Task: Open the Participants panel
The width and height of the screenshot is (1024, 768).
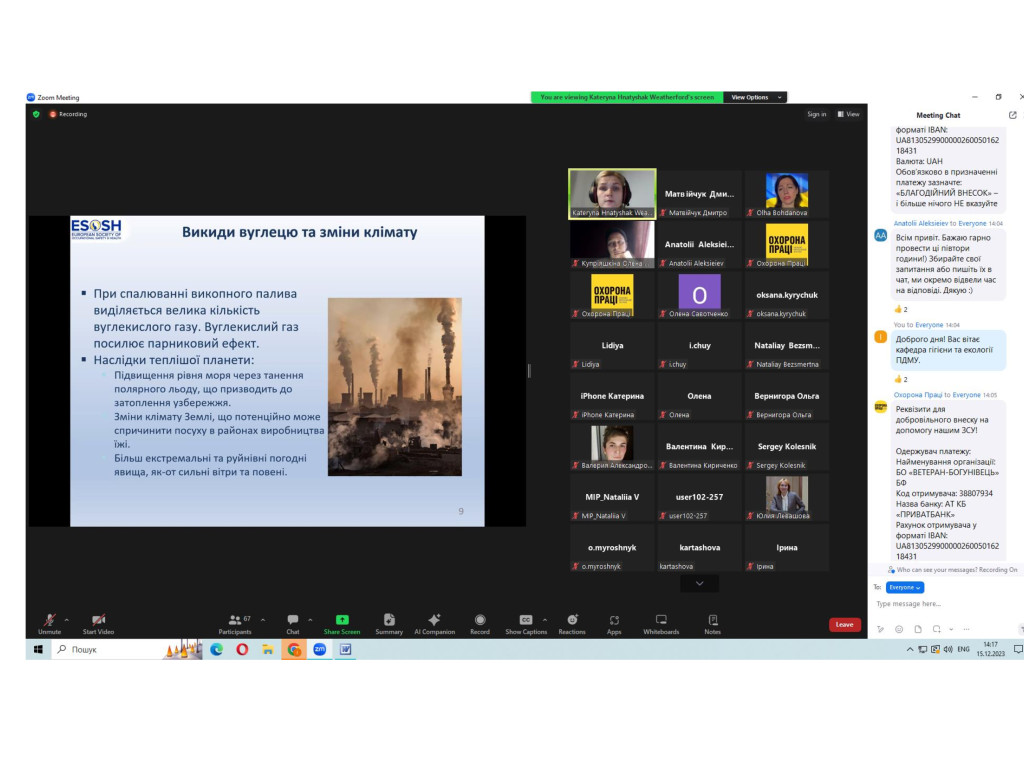Action: point(235,624)
